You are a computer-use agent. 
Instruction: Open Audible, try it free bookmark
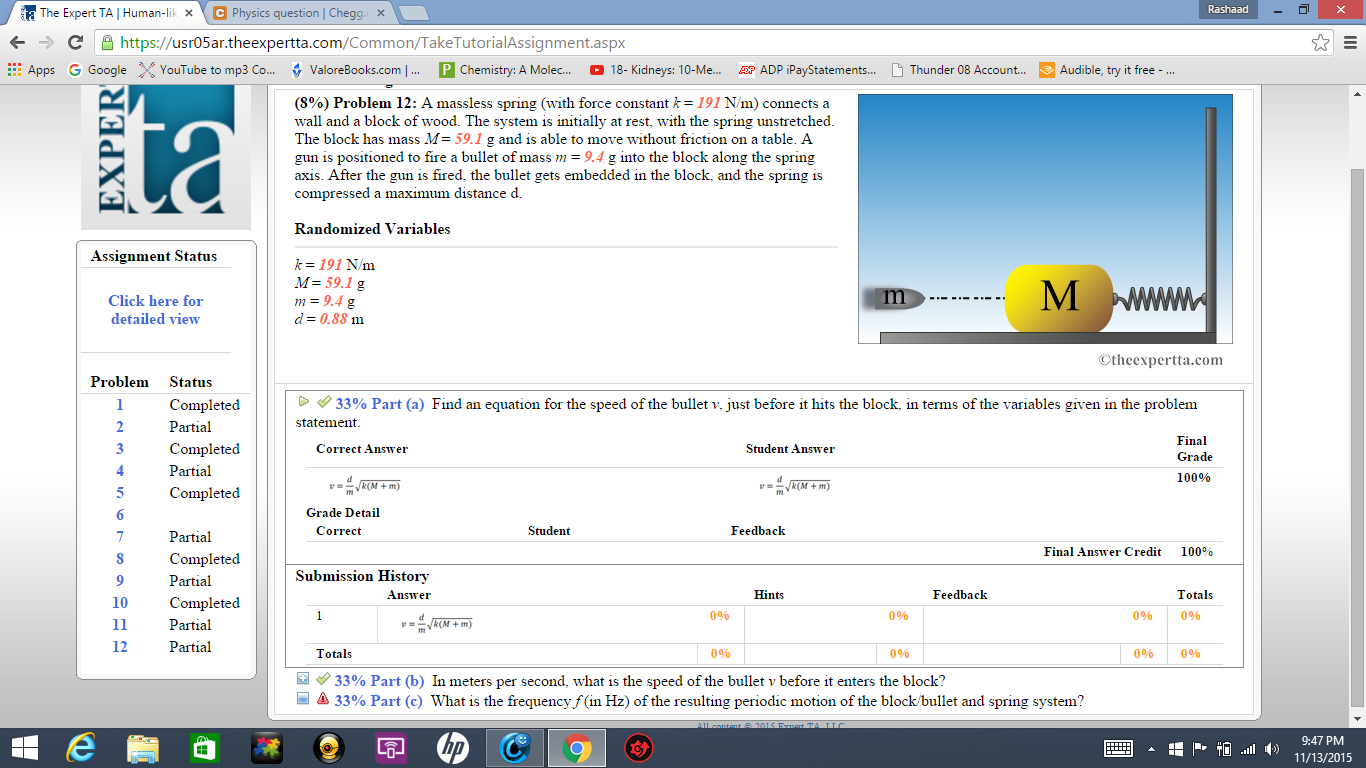[x=1107, y=70]
